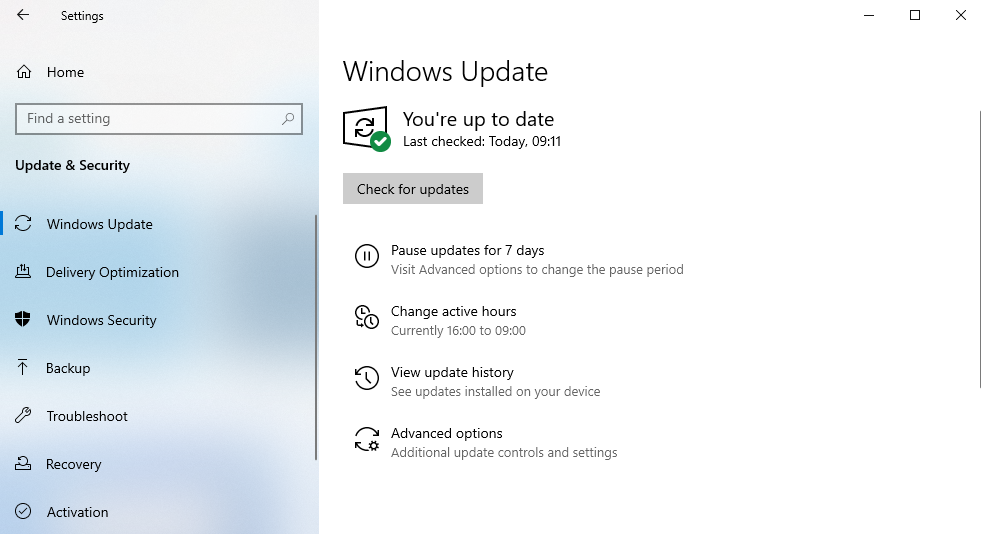The image size is (981, 534).
Task: Open the Advanced options link text
Action: click(x=447, y=433)
